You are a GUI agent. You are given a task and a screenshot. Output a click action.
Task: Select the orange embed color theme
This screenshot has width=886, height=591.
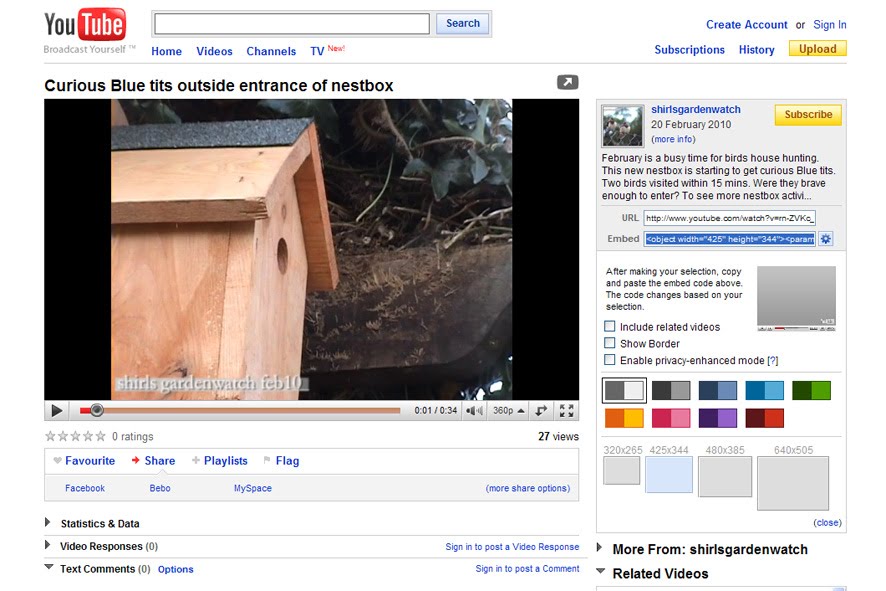point(624,418)
